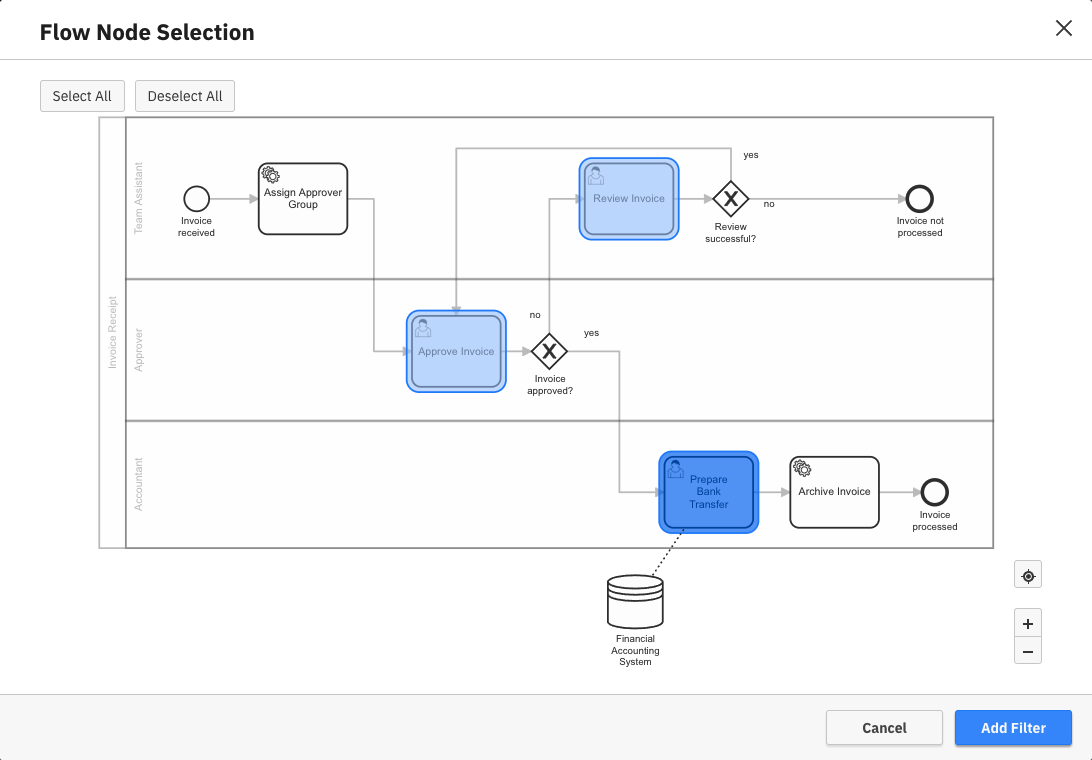
Task: Select the Archive Invoice task
Action: [834, 492]
